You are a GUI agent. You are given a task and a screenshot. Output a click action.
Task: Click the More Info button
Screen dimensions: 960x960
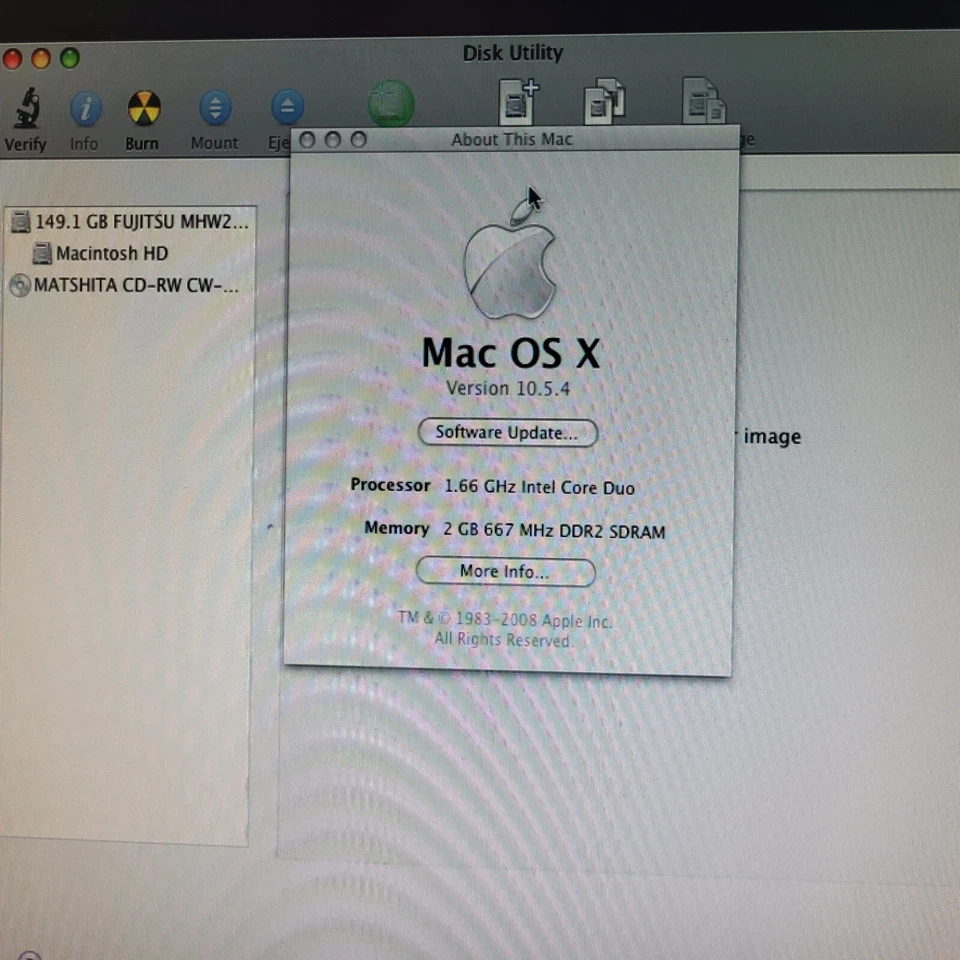point(507,571)
